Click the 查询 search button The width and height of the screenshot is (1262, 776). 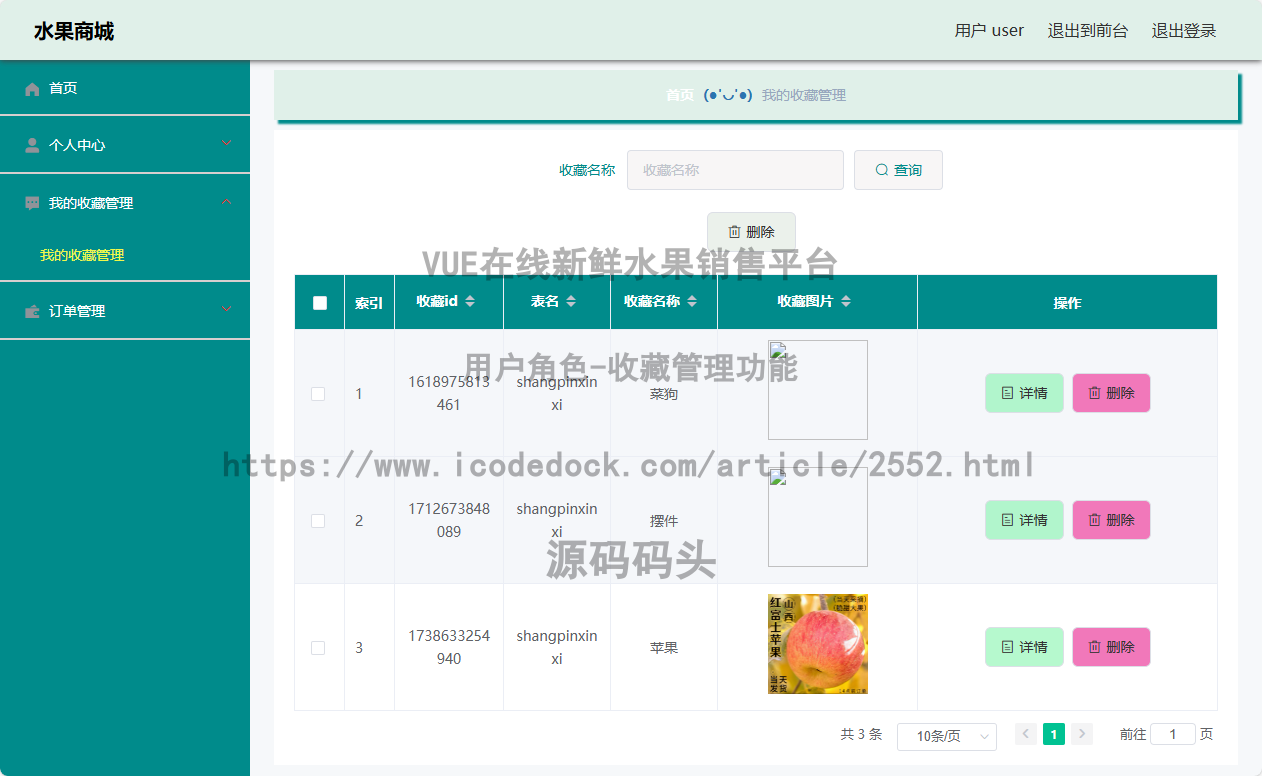pyautogui.click(x=898, y=170)
